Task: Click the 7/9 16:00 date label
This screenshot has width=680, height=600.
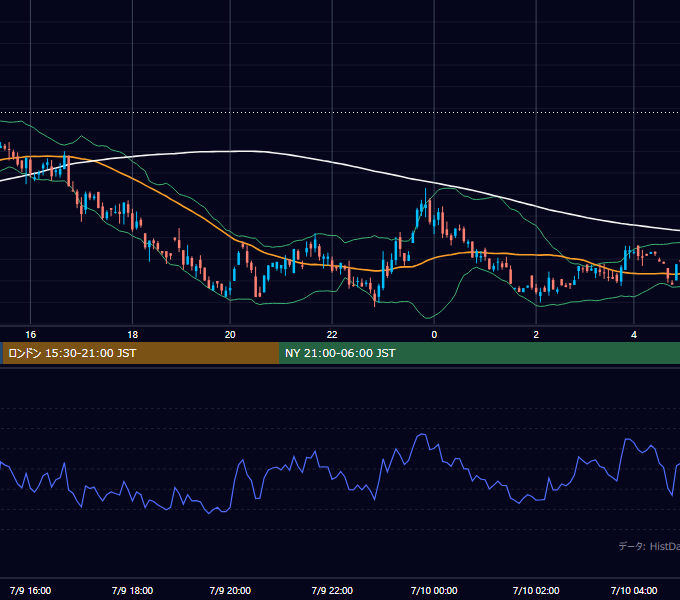Action: pyautogui.click(x=30, y=590)
